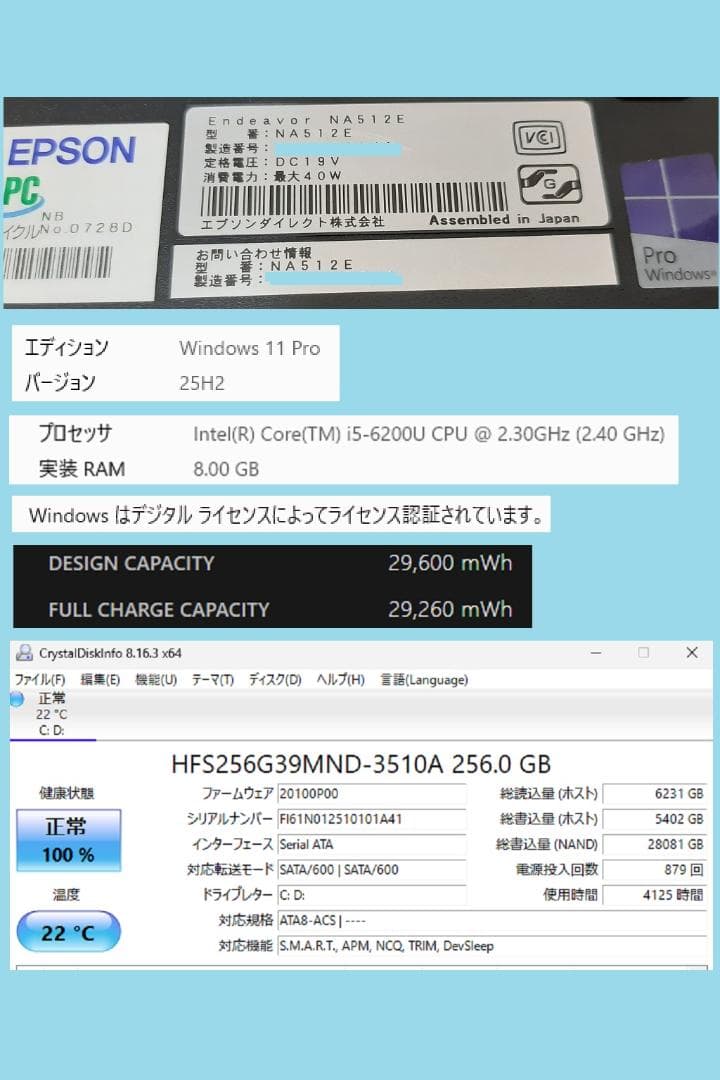Click the 8.00 GB installed RAM value

coord(226,469)
